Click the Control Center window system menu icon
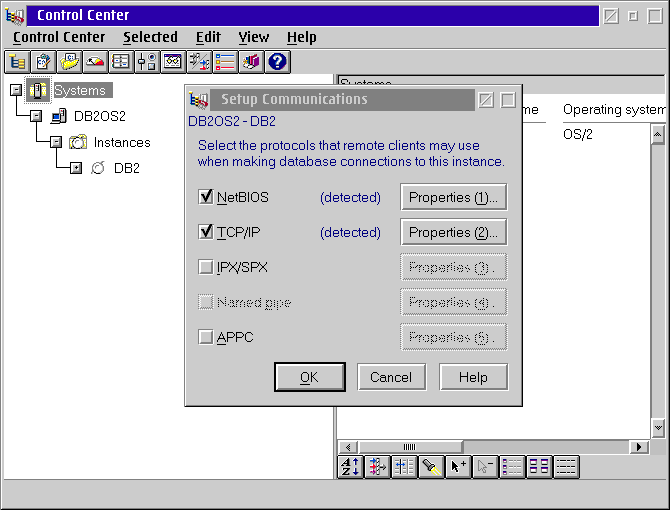This screenshot has height=510, width=670. click(x=15, y=15)
